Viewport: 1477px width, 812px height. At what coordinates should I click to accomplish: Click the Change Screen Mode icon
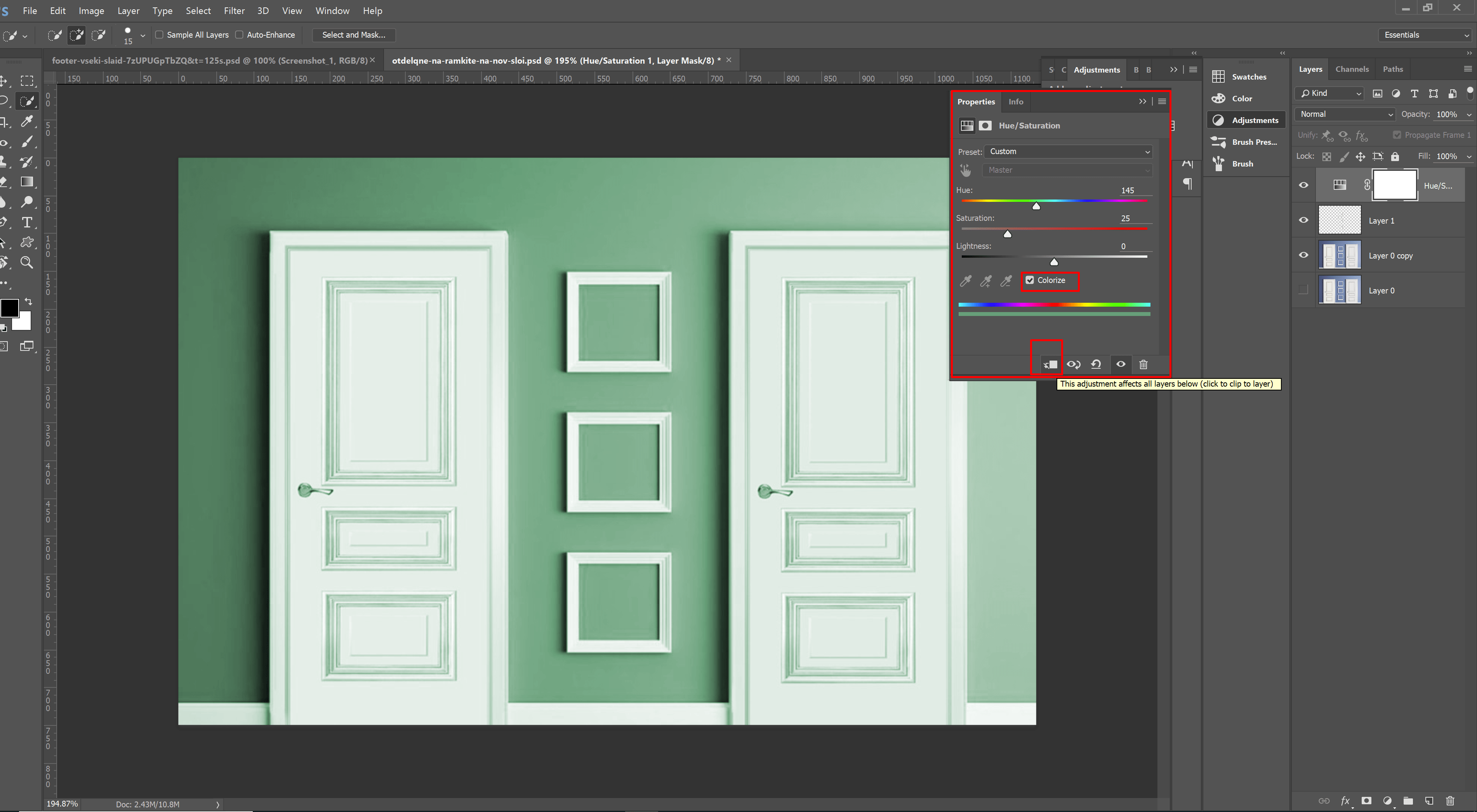27,346
